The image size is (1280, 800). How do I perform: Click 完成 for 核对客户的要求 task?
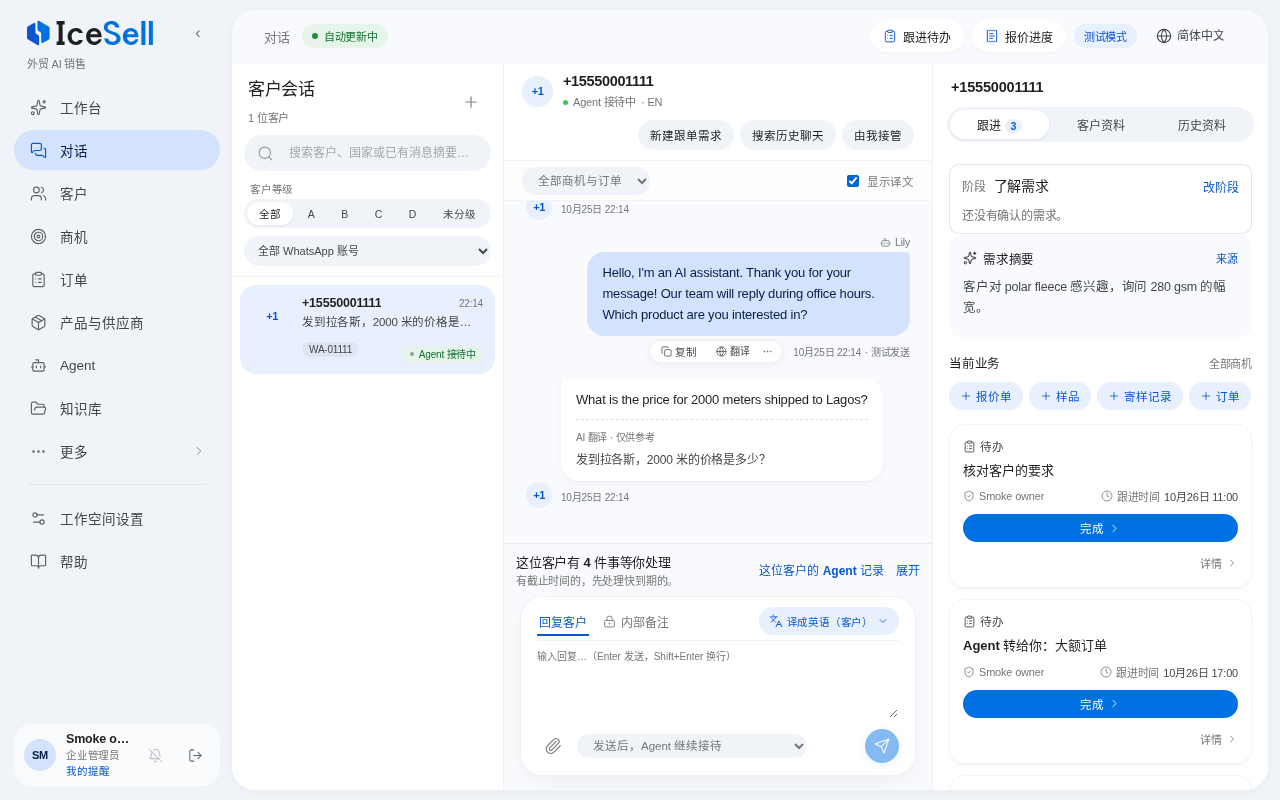[x=1100, y=528]
